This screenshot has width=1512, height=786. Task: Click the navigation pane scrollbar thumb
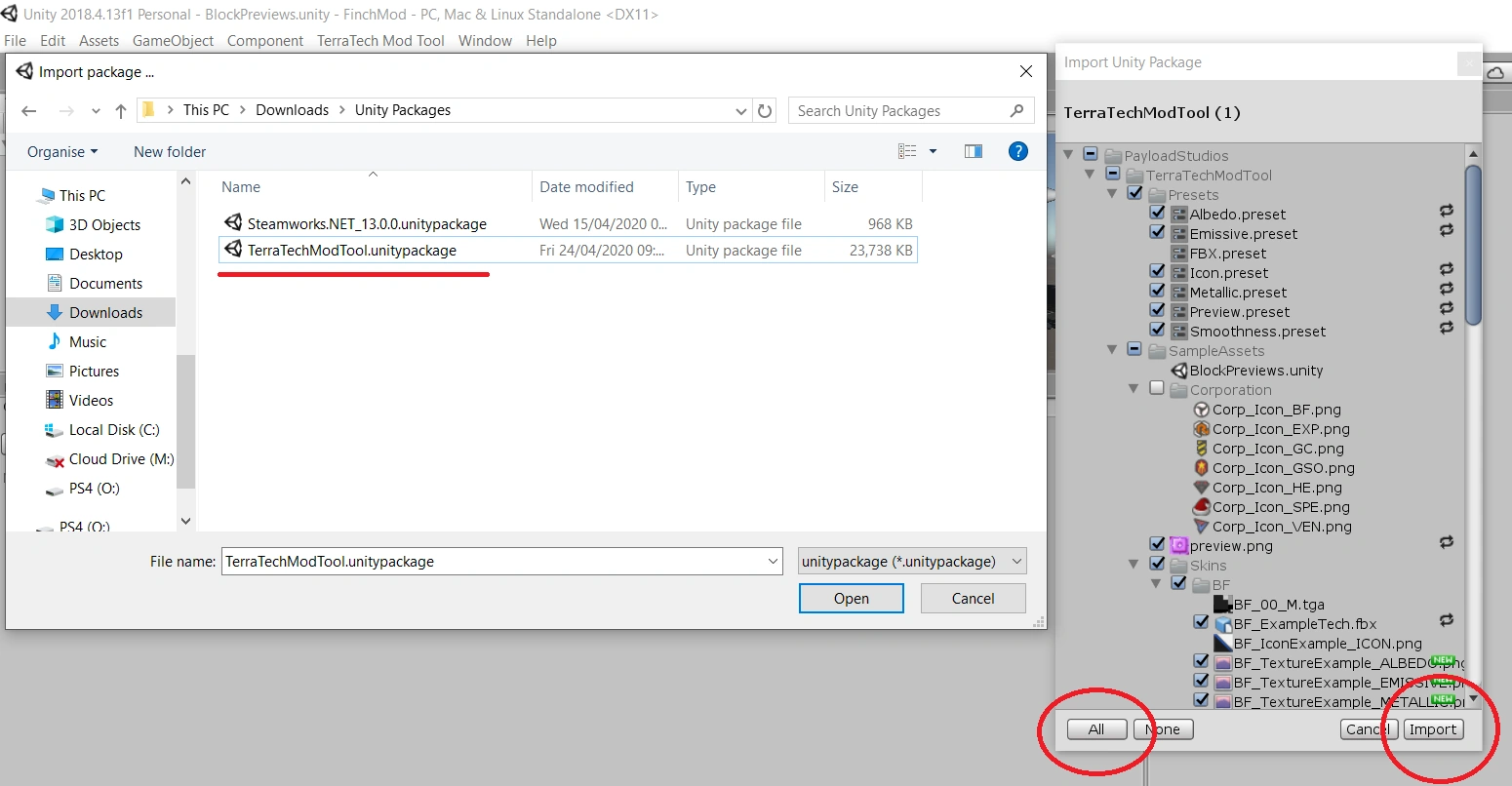[x=185, y=420]
